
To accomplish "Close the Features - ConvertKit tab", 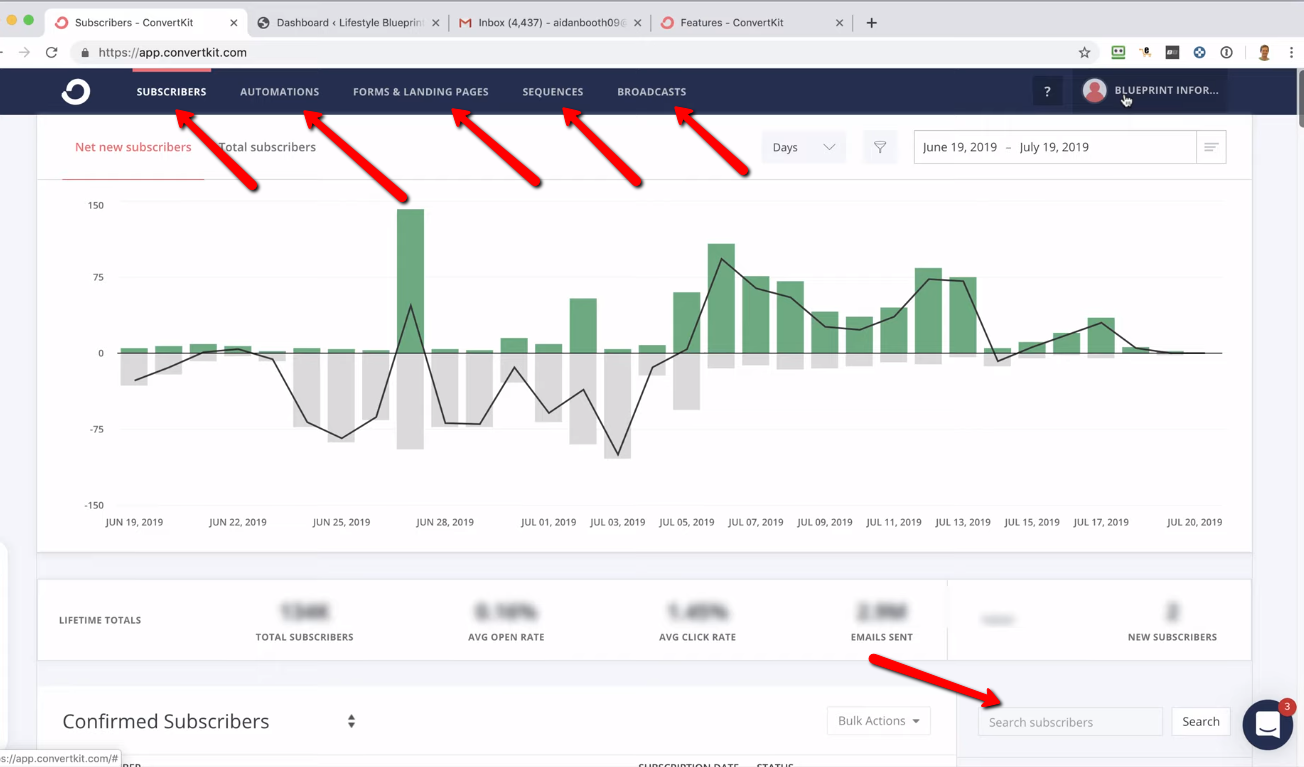I will [840, 22].
